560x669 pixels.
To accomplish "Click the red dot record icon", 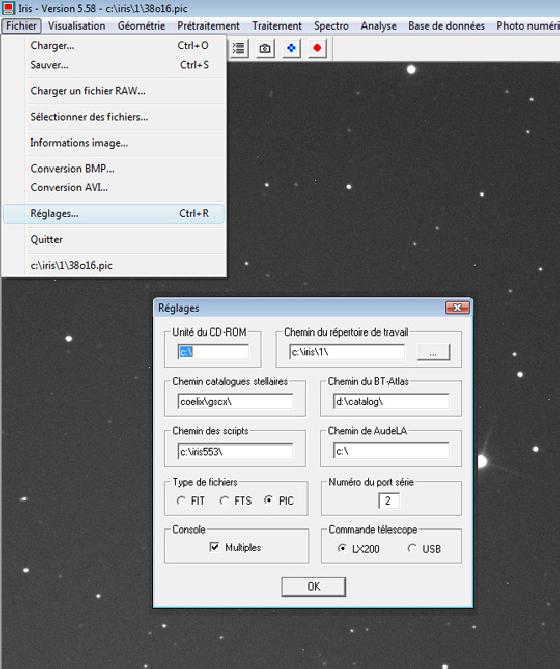I will click(317, 48).
